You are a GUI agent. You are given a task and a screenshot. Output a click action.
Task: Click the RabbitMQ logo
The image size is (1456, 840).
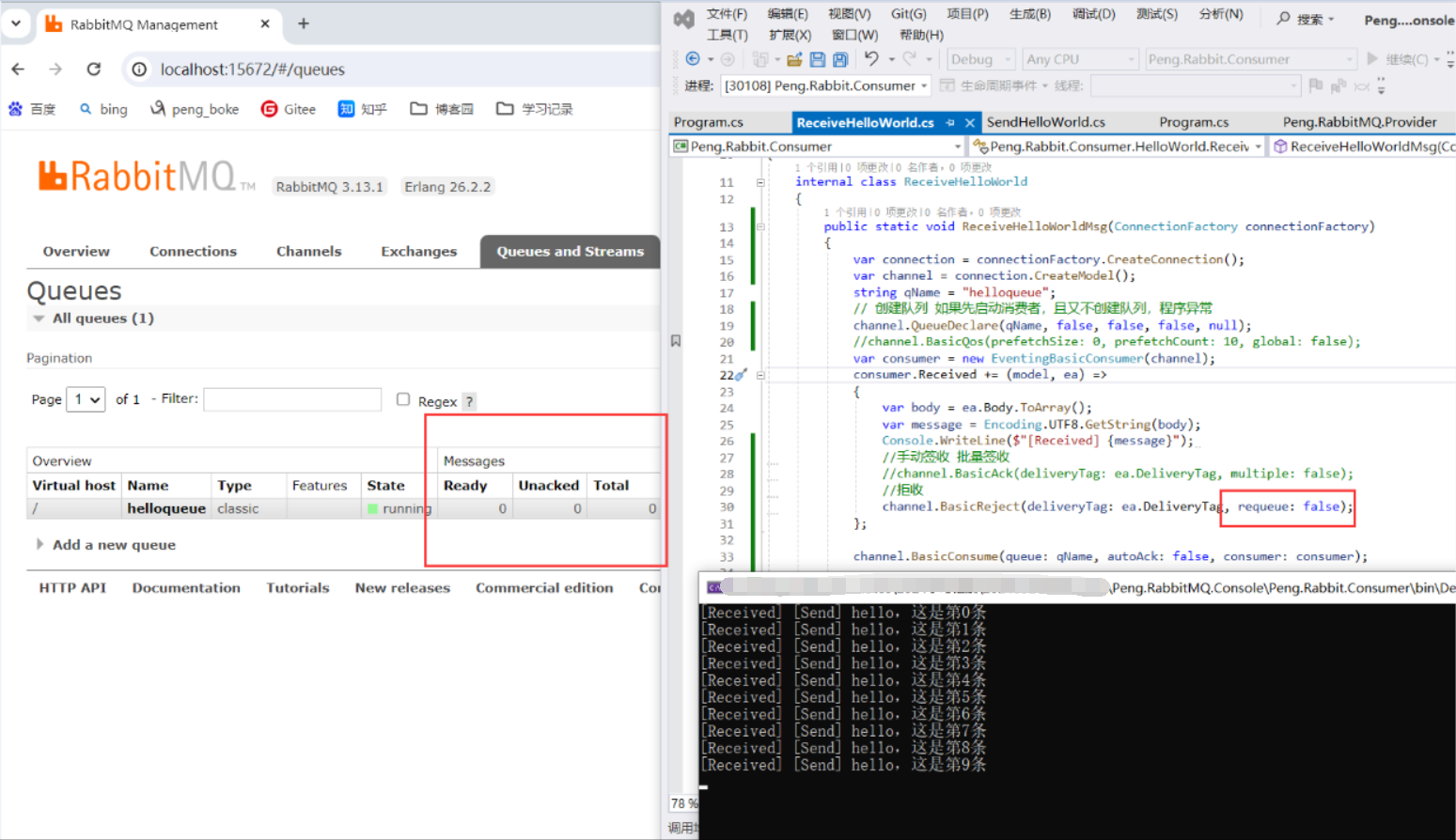click(x=146, y=176)
